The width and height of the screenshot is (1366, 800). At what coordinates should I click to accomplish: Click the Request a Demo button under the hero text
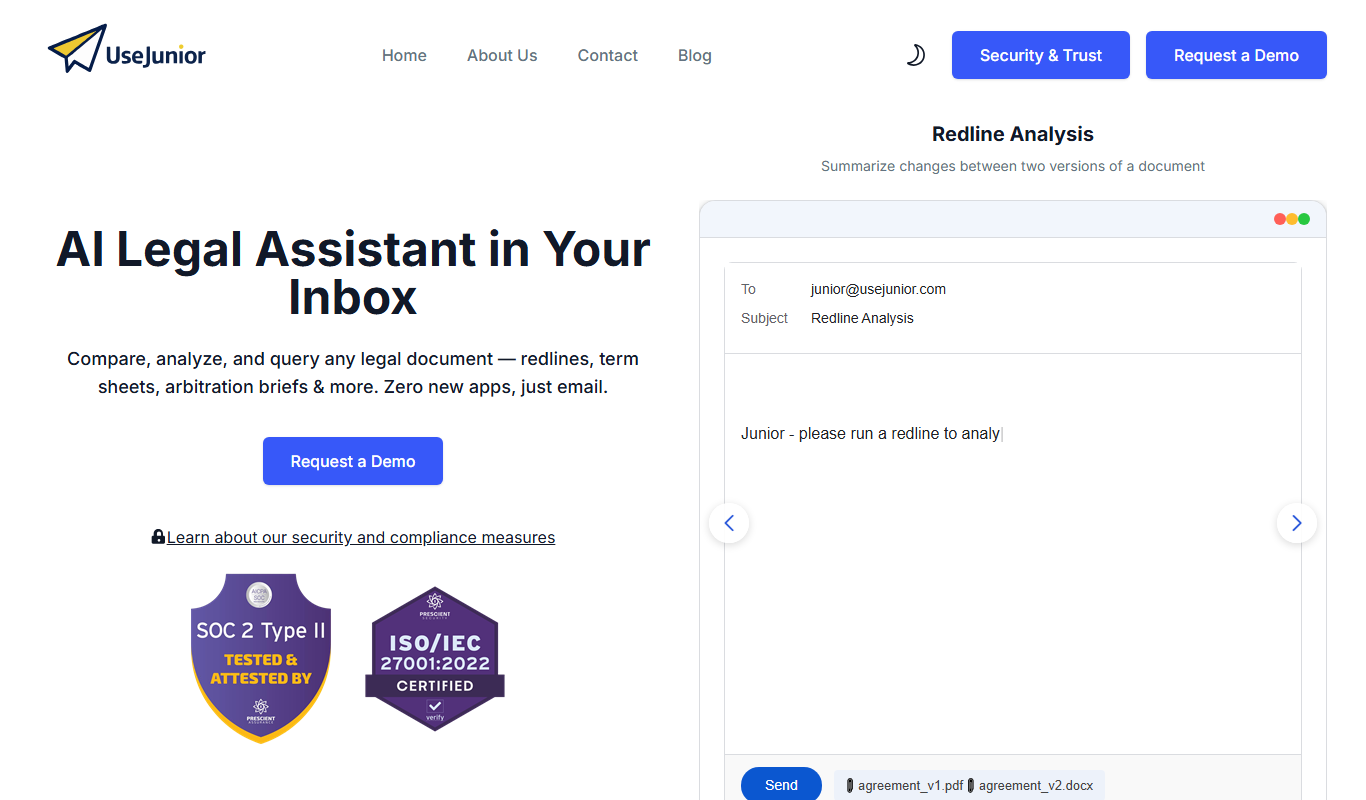pyautogui.click(x=353, y=461)
